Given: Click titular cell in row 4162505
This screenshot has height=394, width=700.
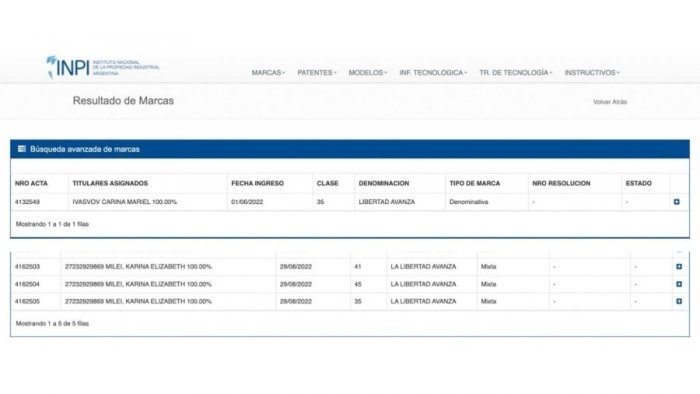Looking at the screenshot, I should click(x=138, y=301).
